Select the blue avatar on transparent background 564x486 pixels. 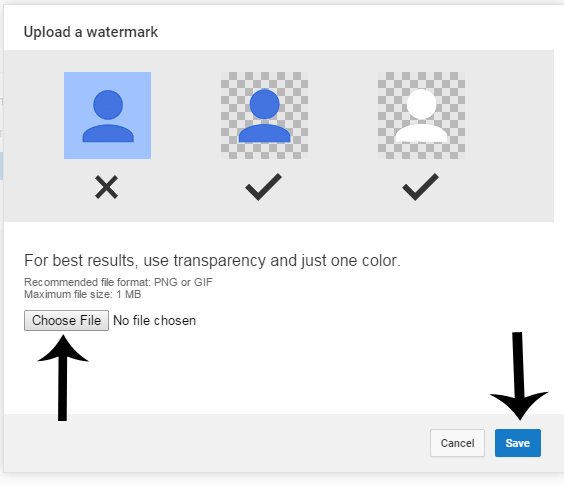pos(264,115)
